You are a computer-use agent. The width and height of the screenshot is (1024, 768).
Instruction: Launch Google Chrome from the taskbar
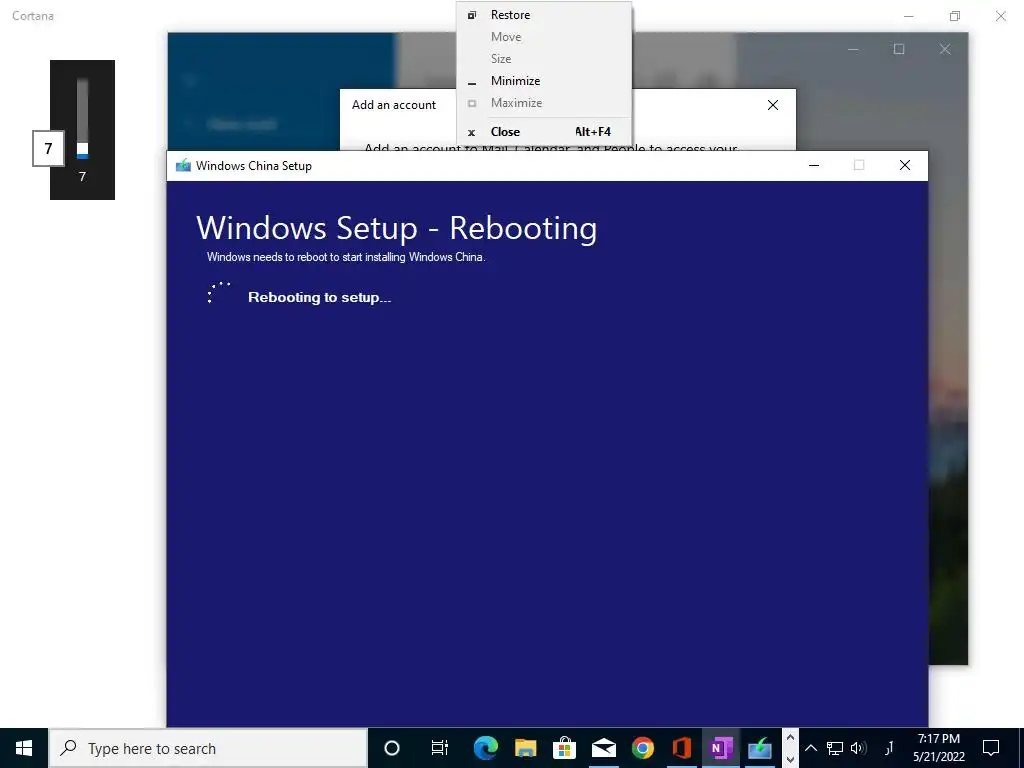[x=643, y=748]
